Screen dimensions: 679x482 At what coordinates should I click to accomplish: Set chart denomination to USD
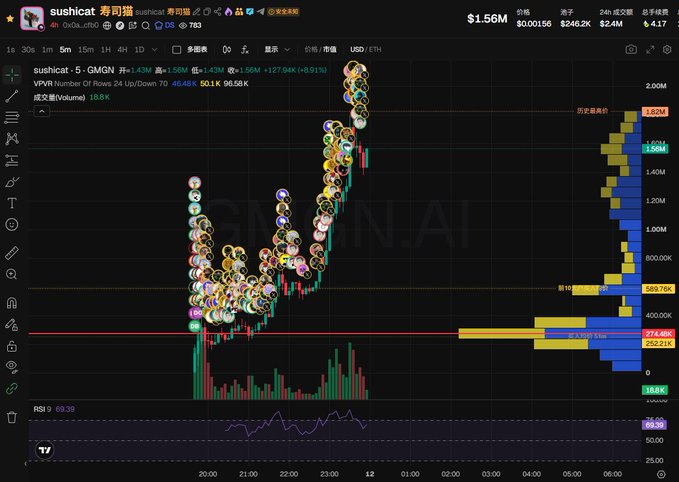click(357, 50)
